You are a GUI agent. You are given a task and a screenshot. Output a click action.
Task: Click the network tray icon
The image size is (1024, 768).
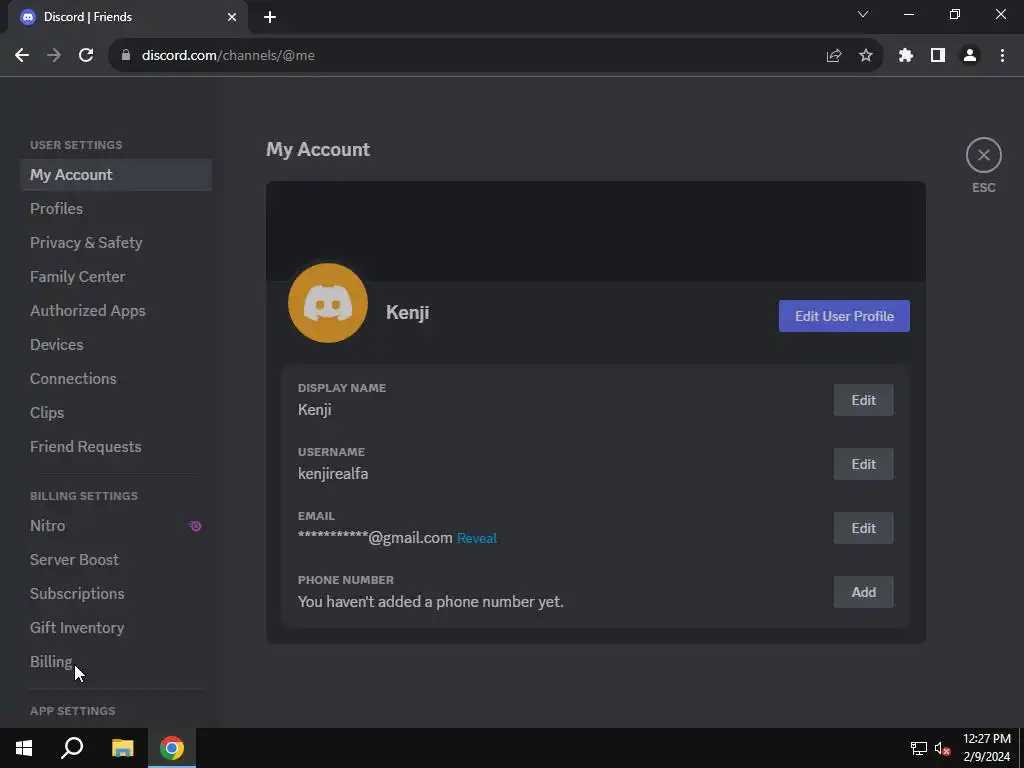(x=919, y=748)
